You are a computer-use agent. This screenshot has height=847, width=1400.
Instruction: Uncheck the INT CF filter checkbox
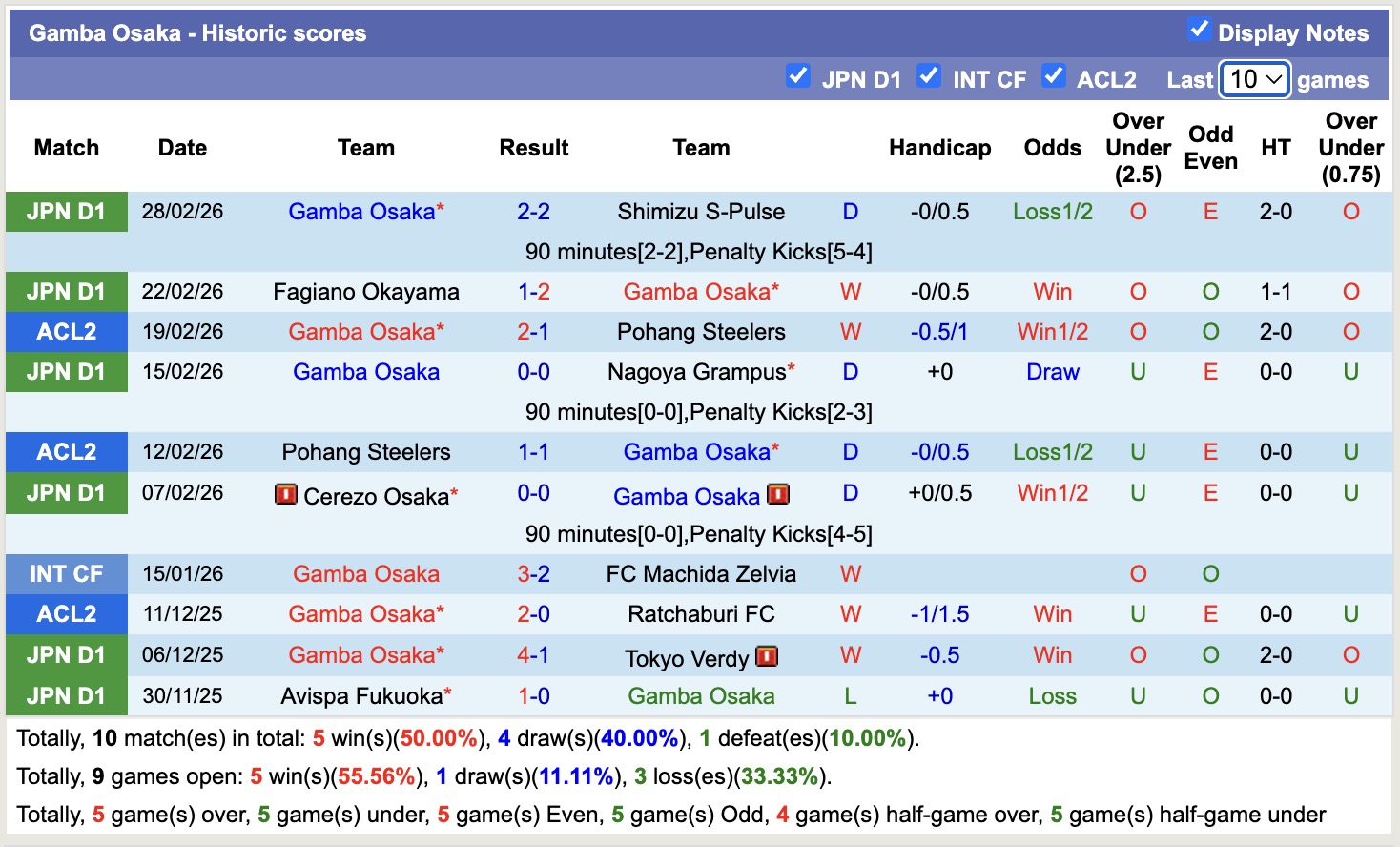coord(928,76)
